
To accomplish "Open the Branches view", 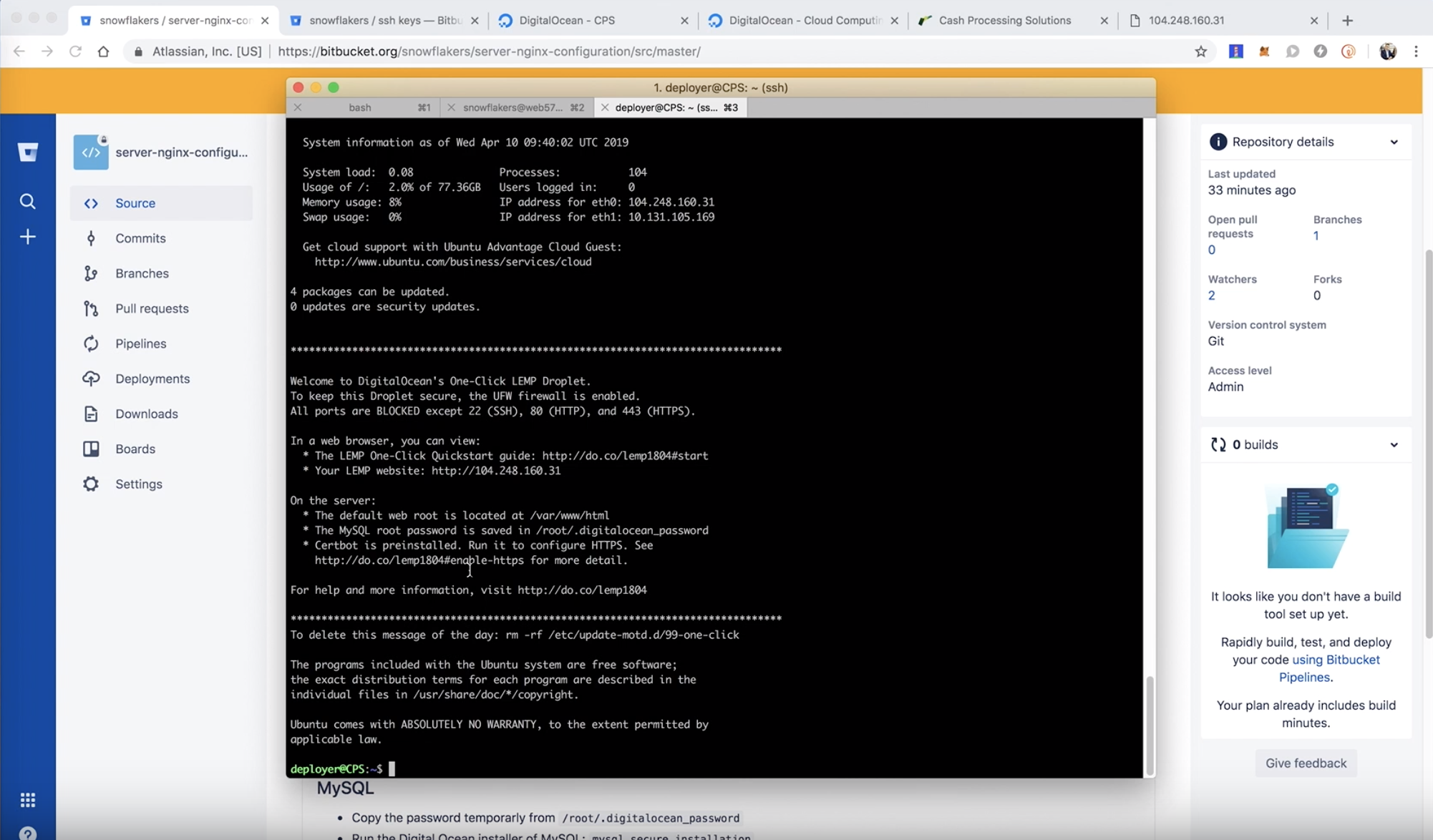I will (x=142, y=273).
